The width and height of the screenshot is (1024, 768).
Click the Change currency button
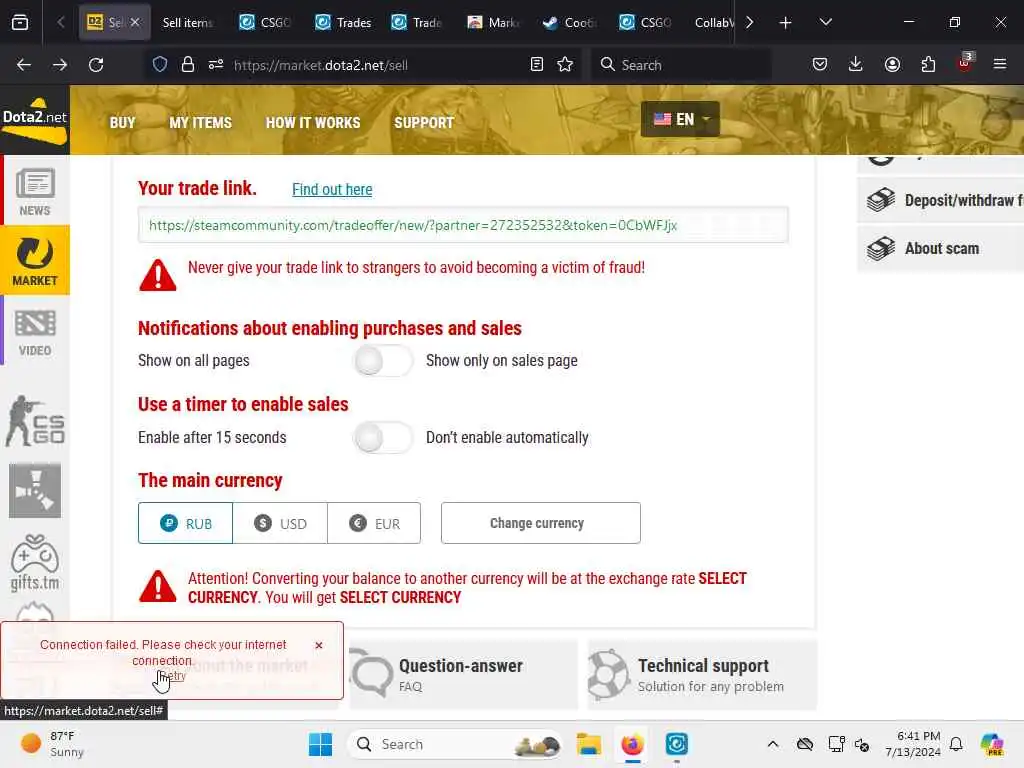[x=541, y=523]
